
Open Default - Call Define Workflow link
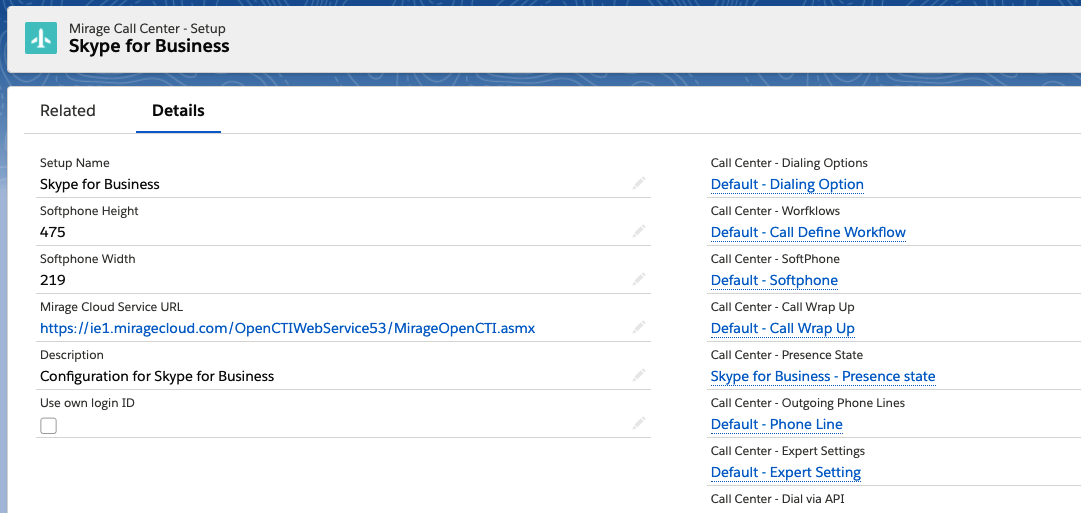tap(808, 232)
